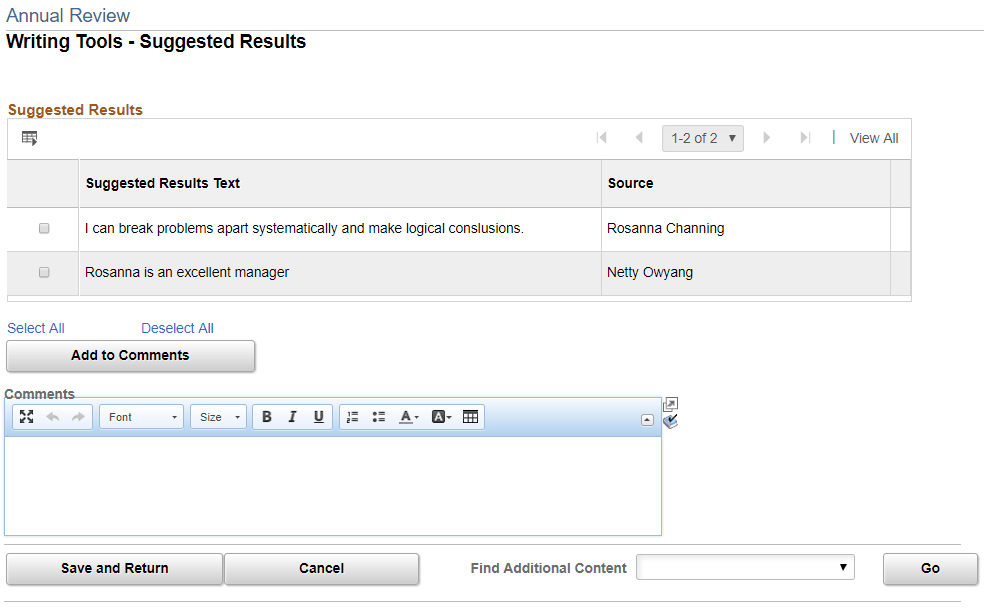
Task: Open the Find Additional Content dropdown
Action: (745, 567)
